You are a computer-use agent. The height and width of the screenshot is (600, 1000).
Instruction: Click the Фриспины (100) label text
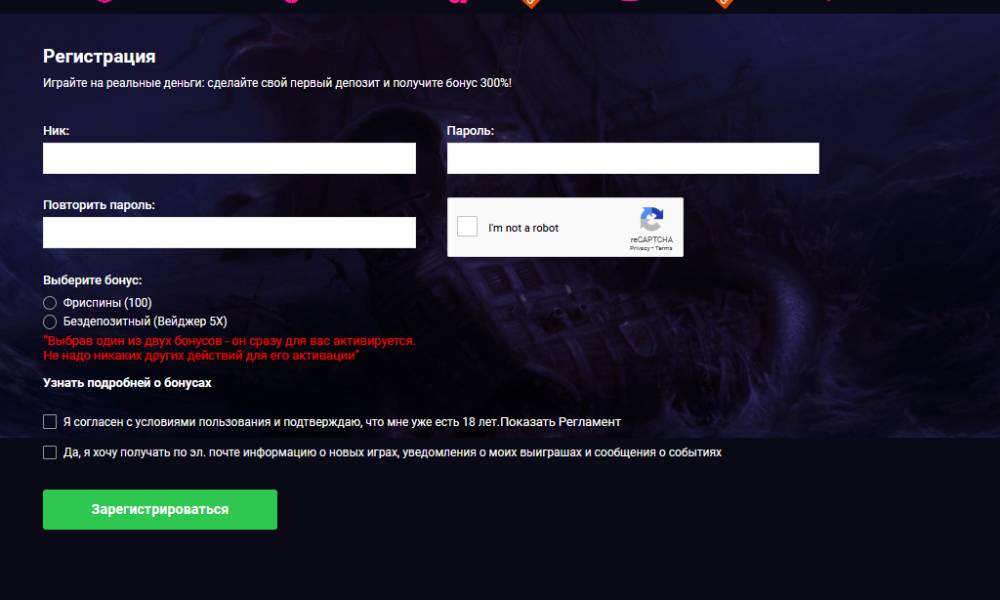(107, 303)
